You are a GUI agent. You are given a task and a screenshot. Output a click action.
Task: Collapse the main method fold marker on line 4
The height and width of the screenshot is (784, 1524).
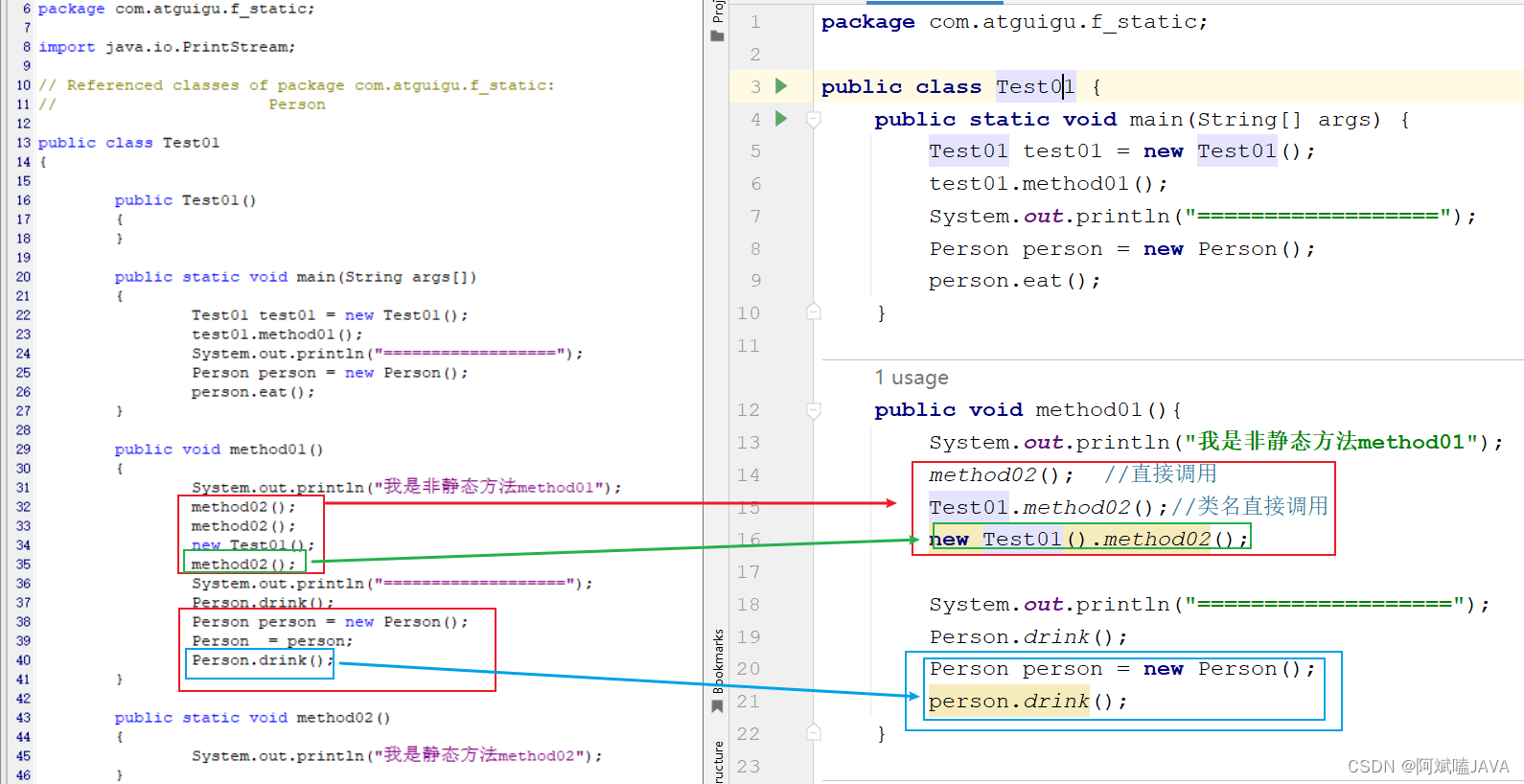(x=814, y=120)
